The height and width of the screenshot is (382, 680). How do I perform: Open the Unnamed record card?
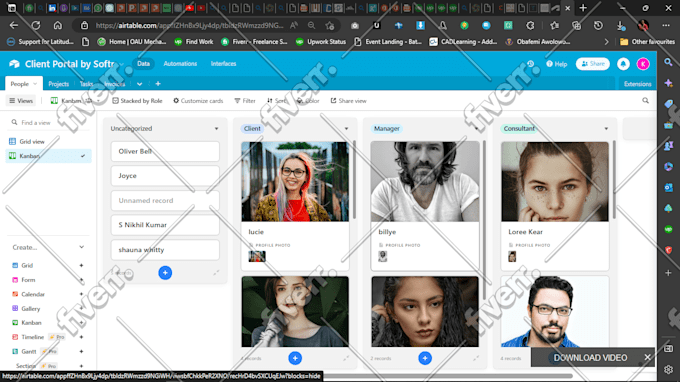165,200
